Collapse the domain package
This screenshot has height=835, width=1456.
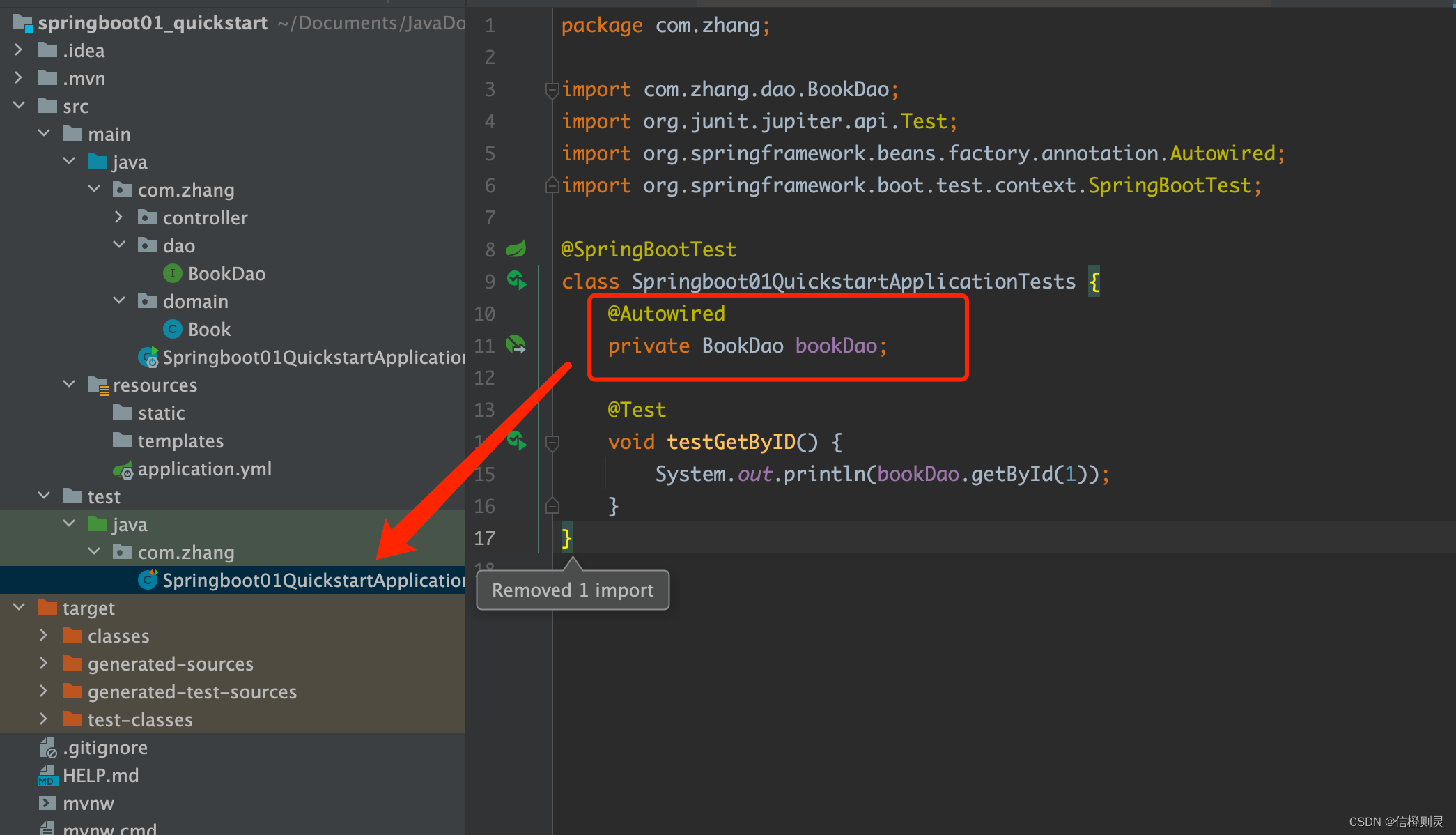pyautogui.click(x=119, y=301)
